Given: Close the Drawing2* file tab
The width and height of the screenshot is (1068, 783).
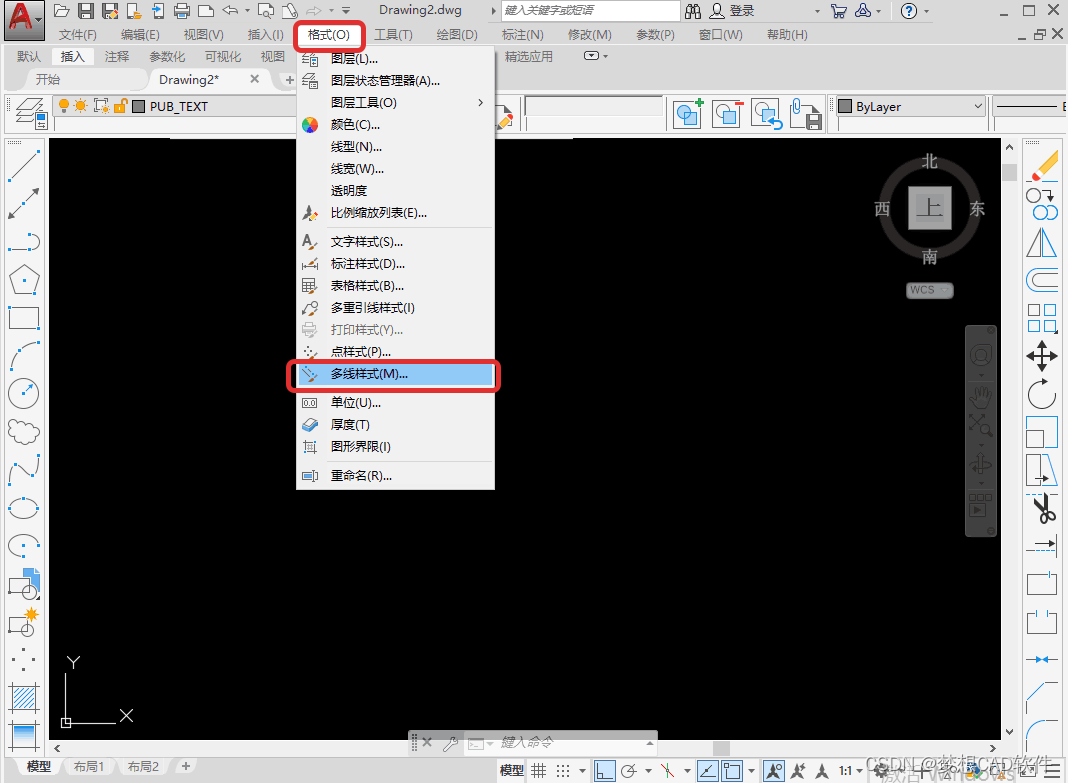Looking at the screenshot, I should [254, 79].
